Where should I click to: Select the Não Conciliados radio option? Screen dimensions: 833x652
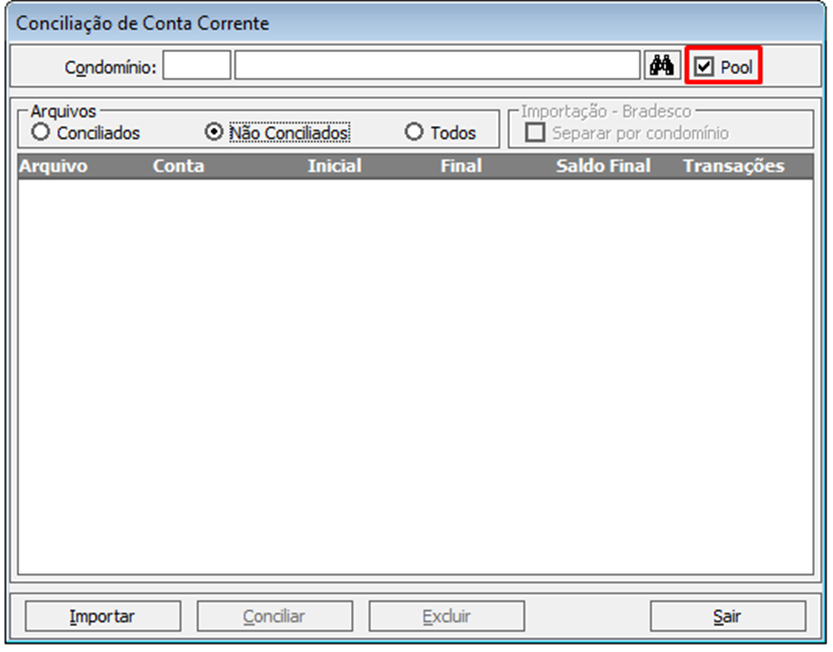click(214, 132)
